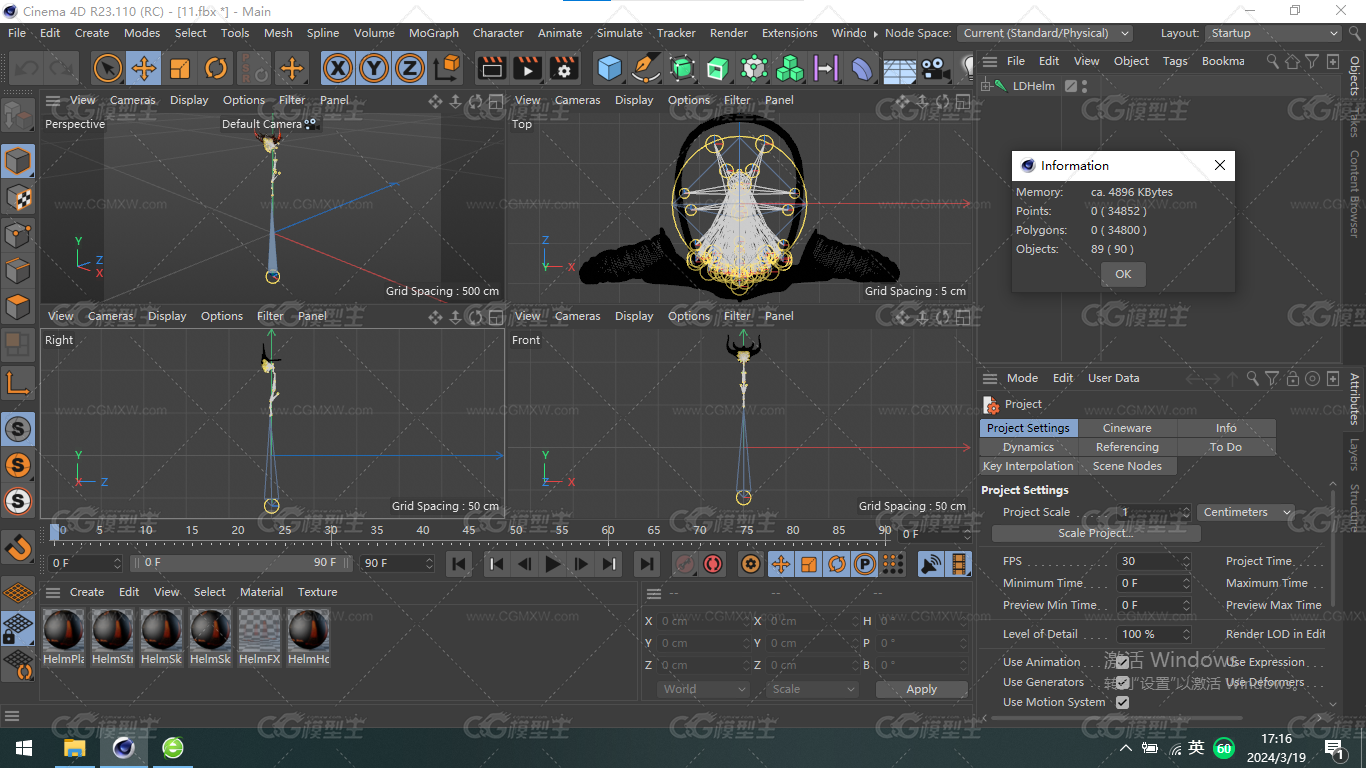Click the timeline playhead at frame 0

click(x=54, y=531)
